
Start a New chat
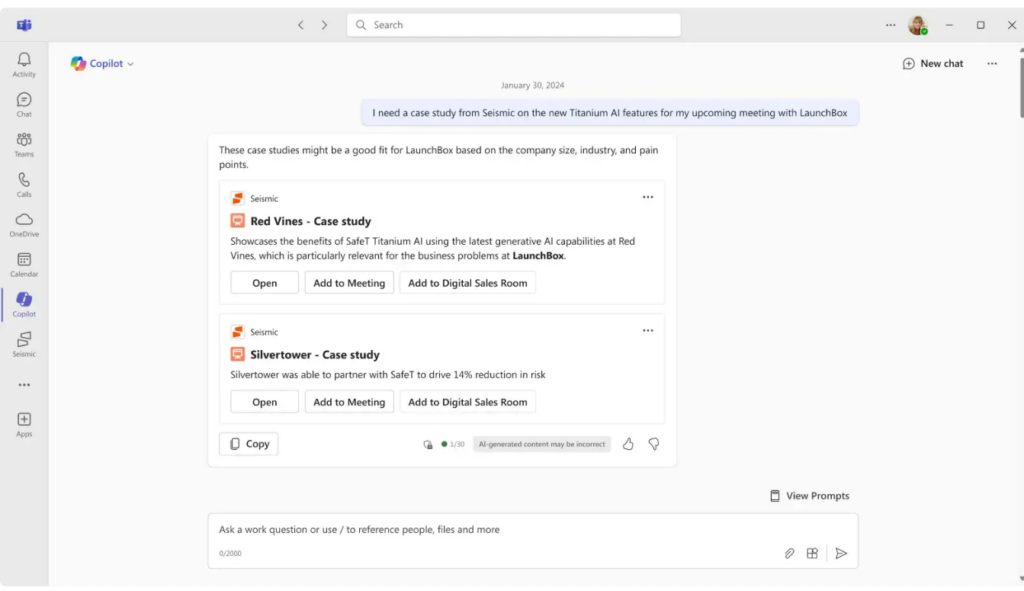(932, 64)
